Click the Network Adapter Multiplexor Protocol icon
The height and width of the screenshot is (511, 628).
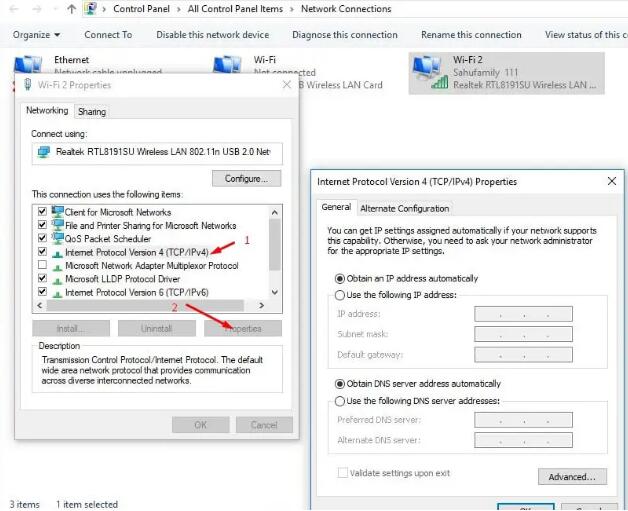coord(58,267)
